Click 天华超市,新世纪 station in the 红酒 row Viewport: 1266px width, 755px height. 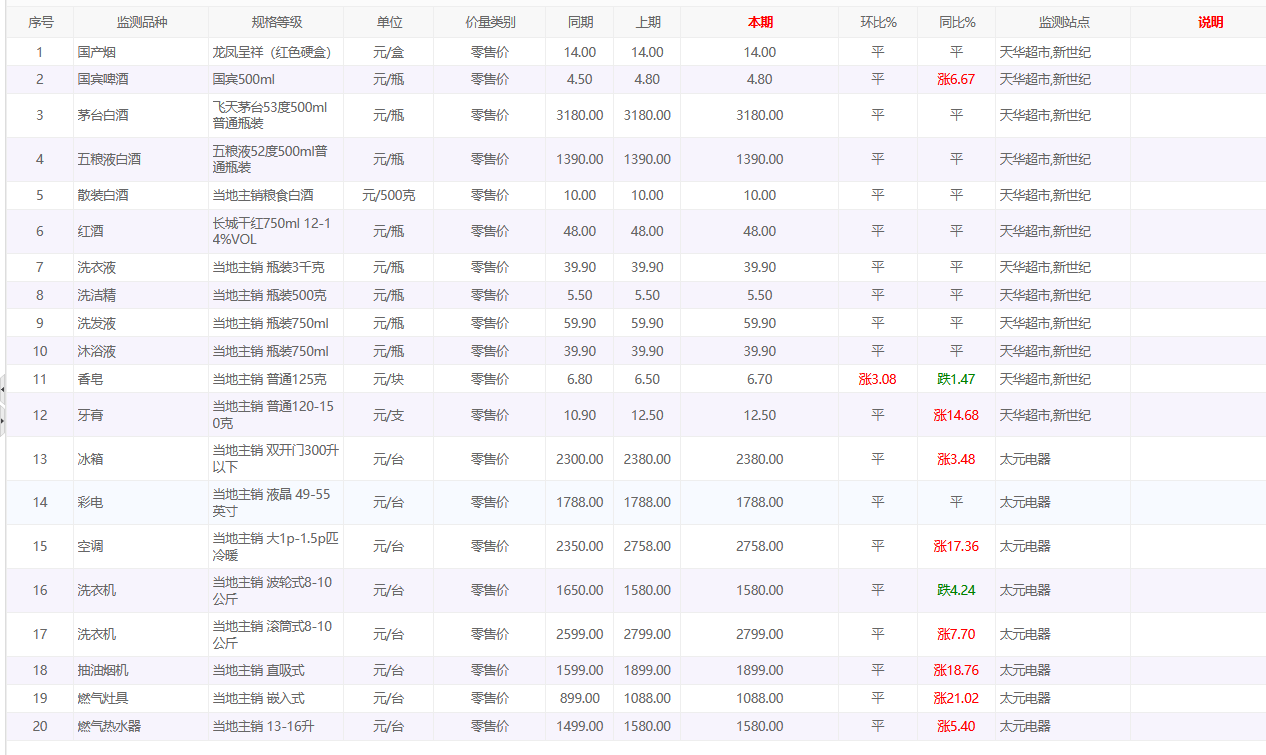click(x=1045, y=231)
